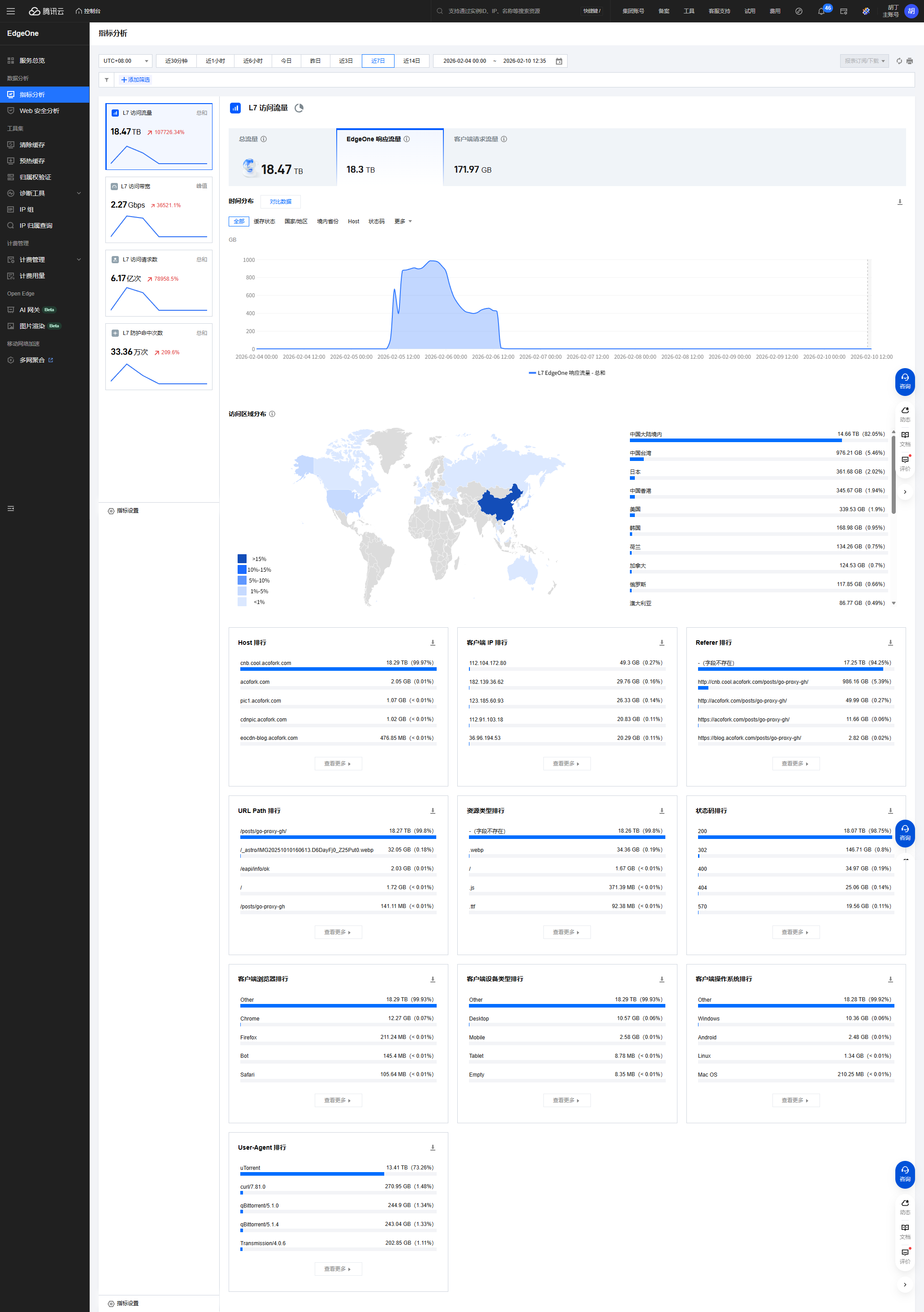Open the UTC+08:00 timezone dropdown

coord(125,61)
